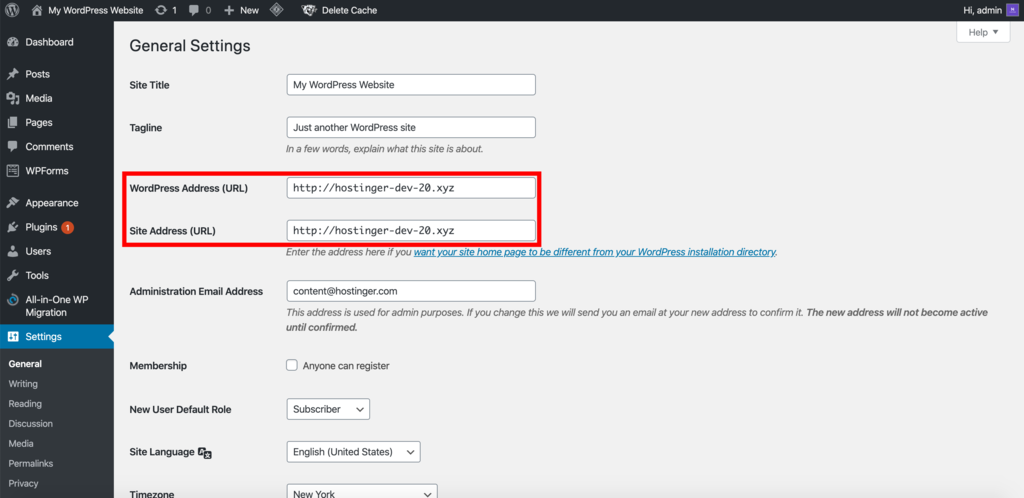Click the Pages menu label
The image size is (1024, 498).
[39, 123]
